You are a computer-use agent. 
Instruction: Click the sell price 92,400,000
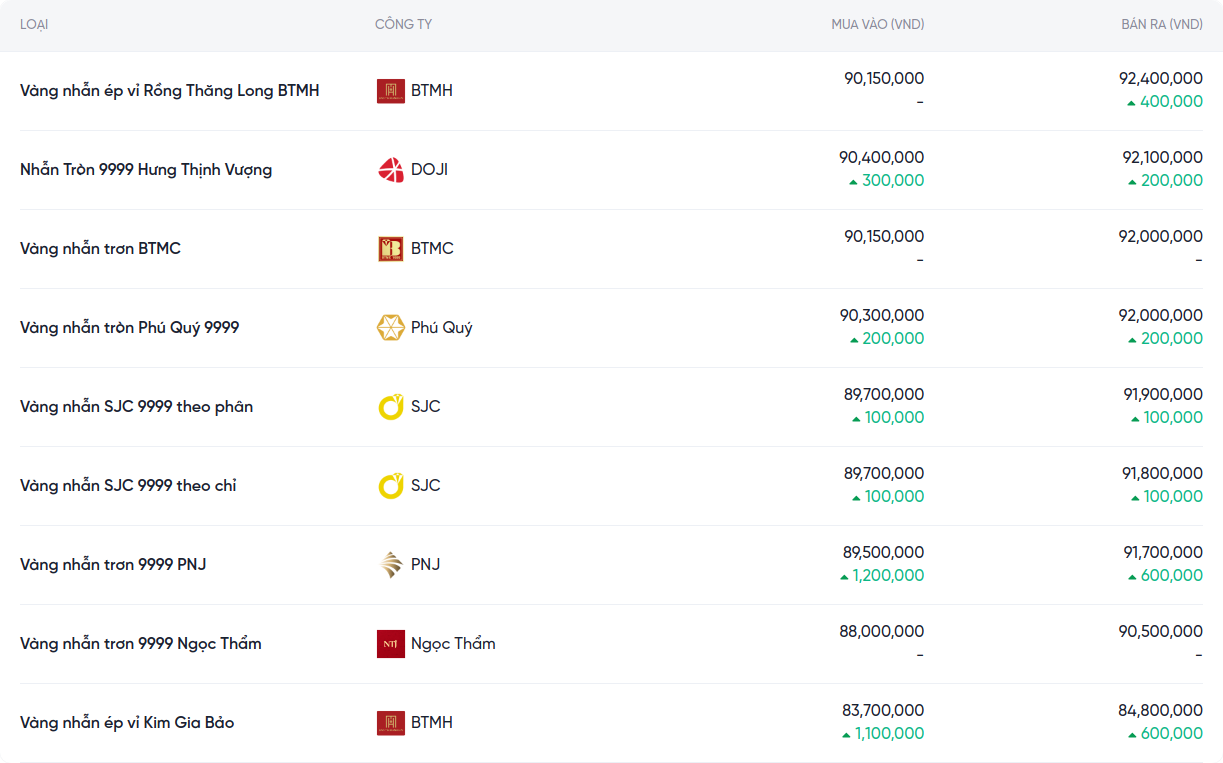coord(1161,78)
